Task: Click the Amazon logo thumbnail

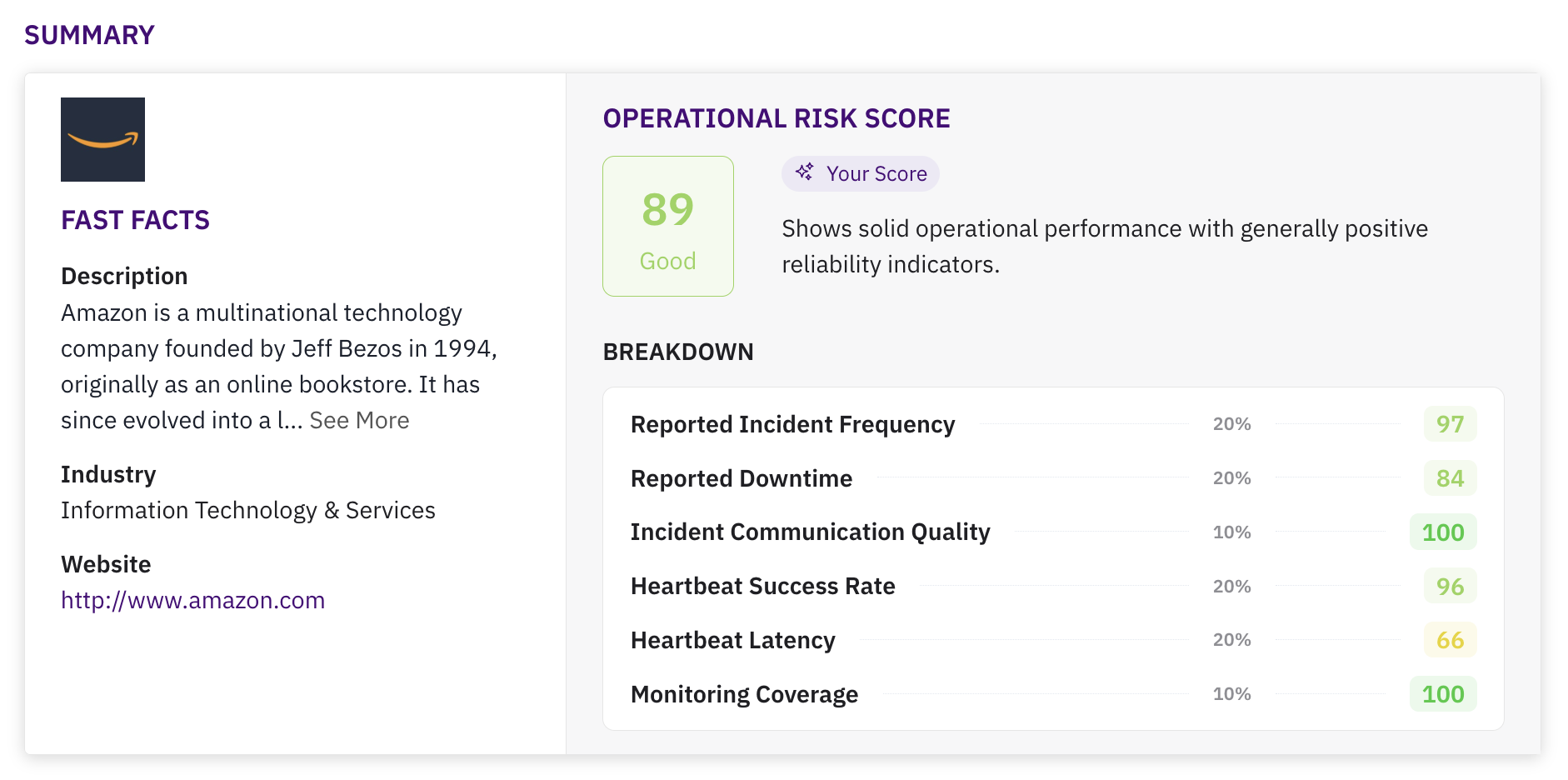Action: [x=102, y=139]
